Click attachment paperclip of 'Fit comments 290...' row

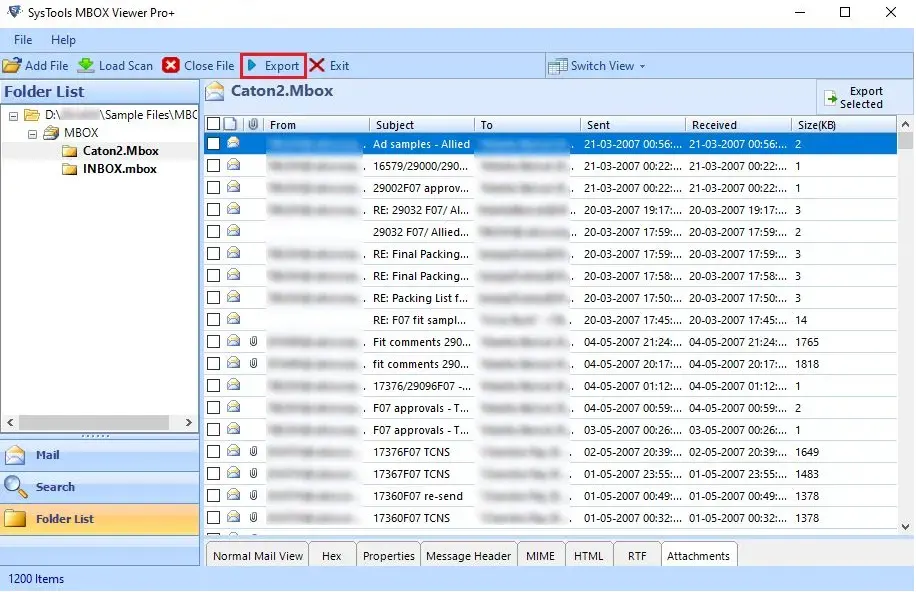point(254,341)
